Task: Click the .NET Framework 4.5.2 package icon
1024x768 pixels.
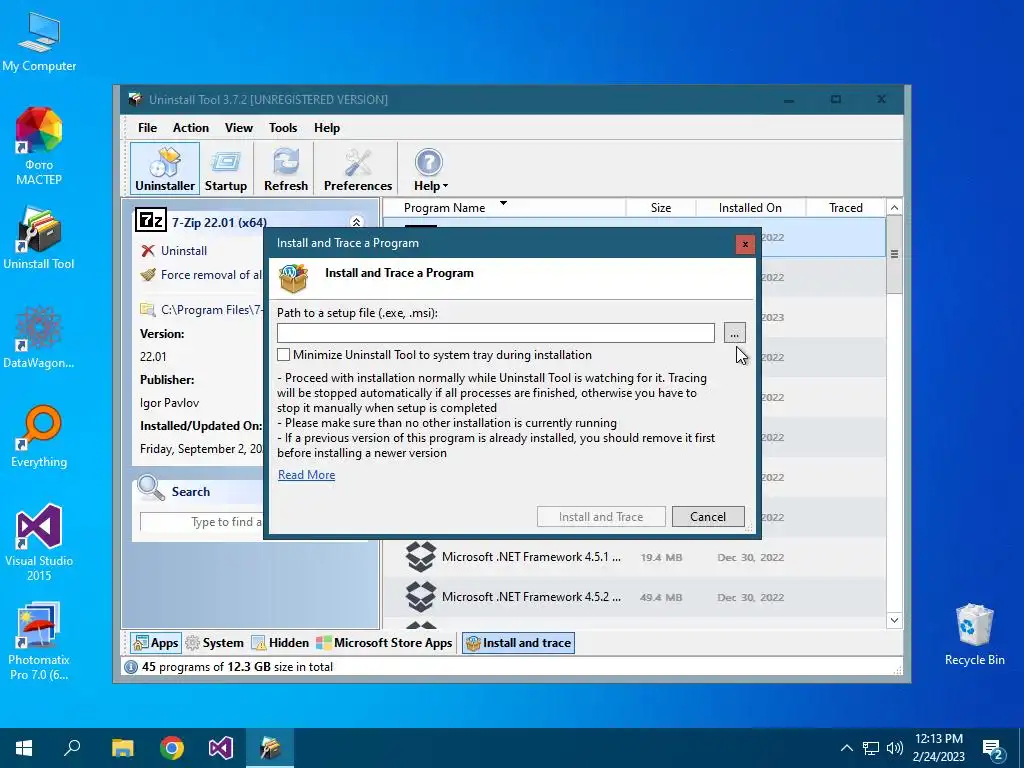Action: coord(421,596)
